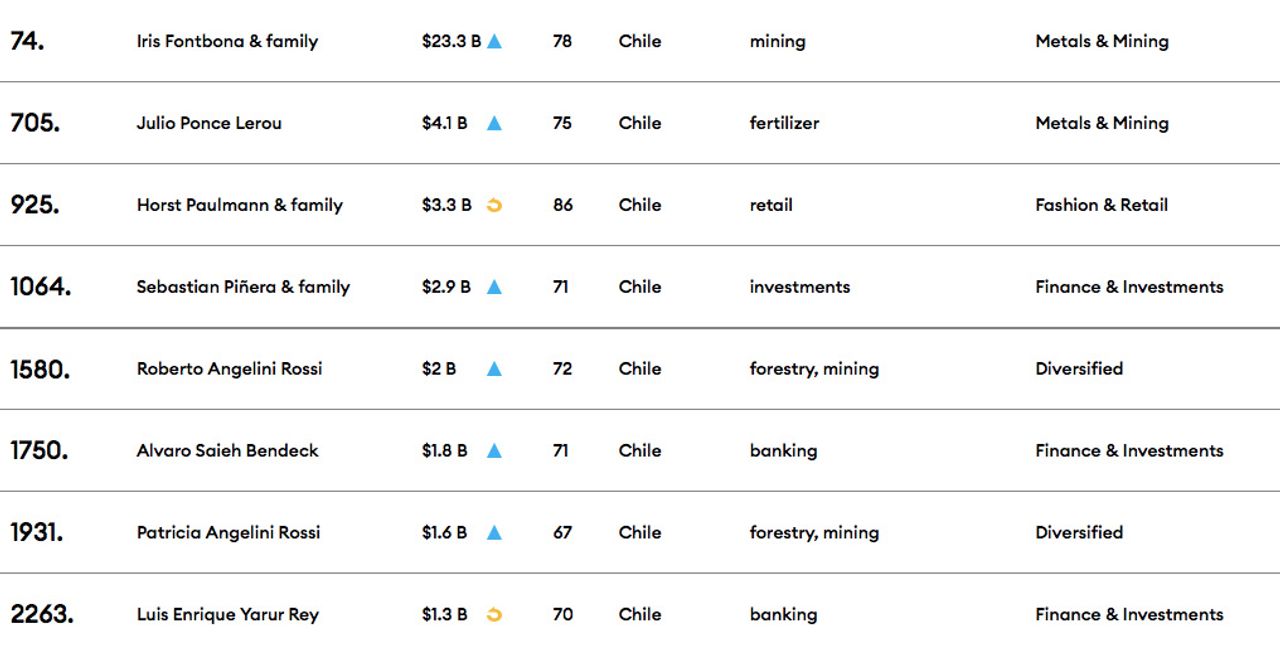This screenshot has height=654, width=1280.
Task: Select Horst Paulmann & family name
Action: tap(240, 206)
